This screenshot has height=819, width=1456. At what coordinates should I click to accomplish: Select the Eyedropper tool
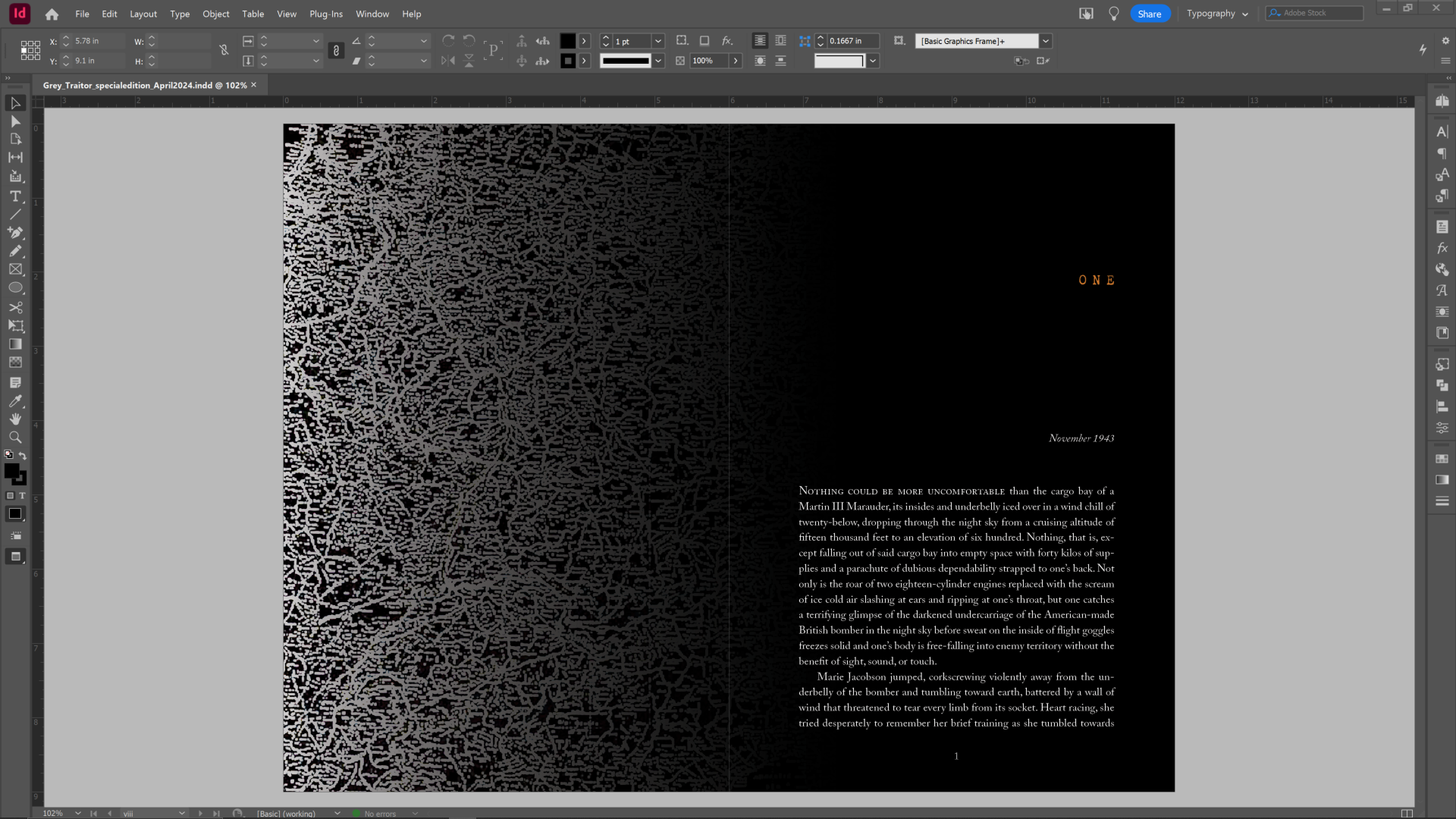pos(15,401)
